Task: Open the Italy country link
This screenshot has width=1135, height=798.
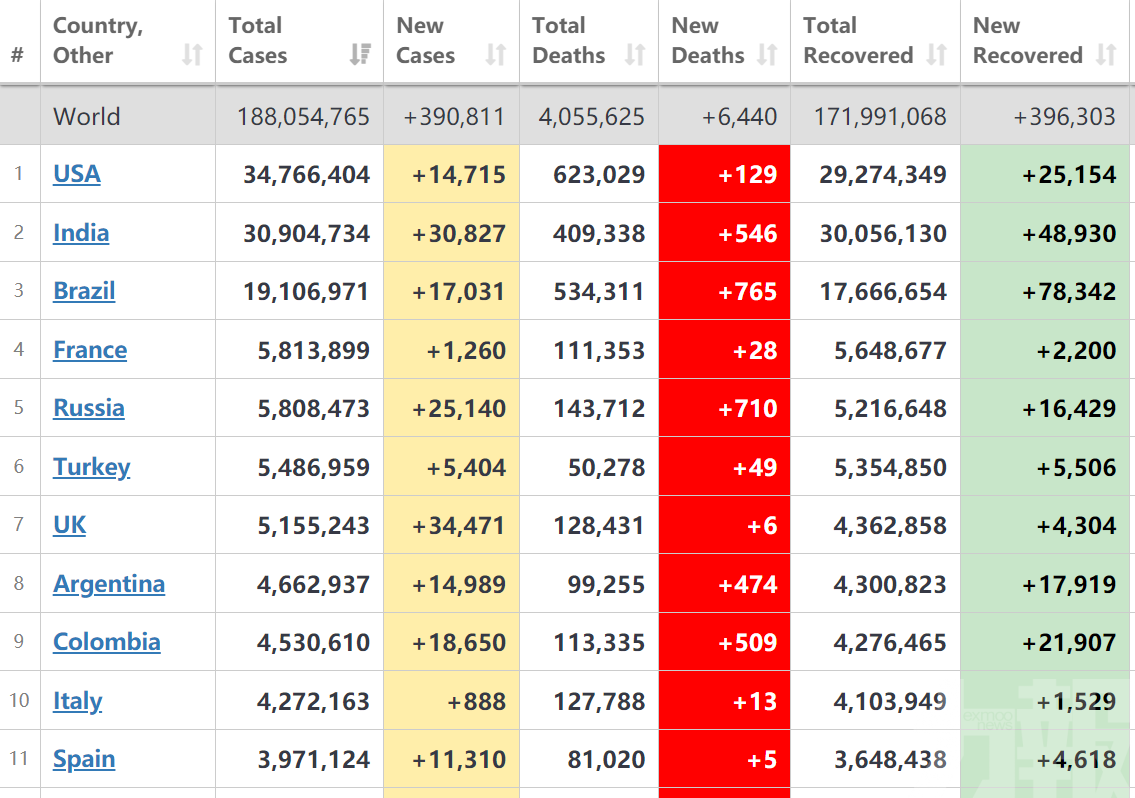Action: pyautogui.click(x=77, y=701)
